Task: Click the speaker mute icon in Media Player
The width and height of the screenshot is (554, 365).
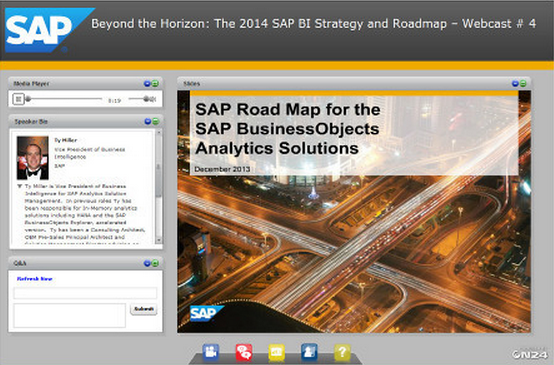Action: coord(153,99)
